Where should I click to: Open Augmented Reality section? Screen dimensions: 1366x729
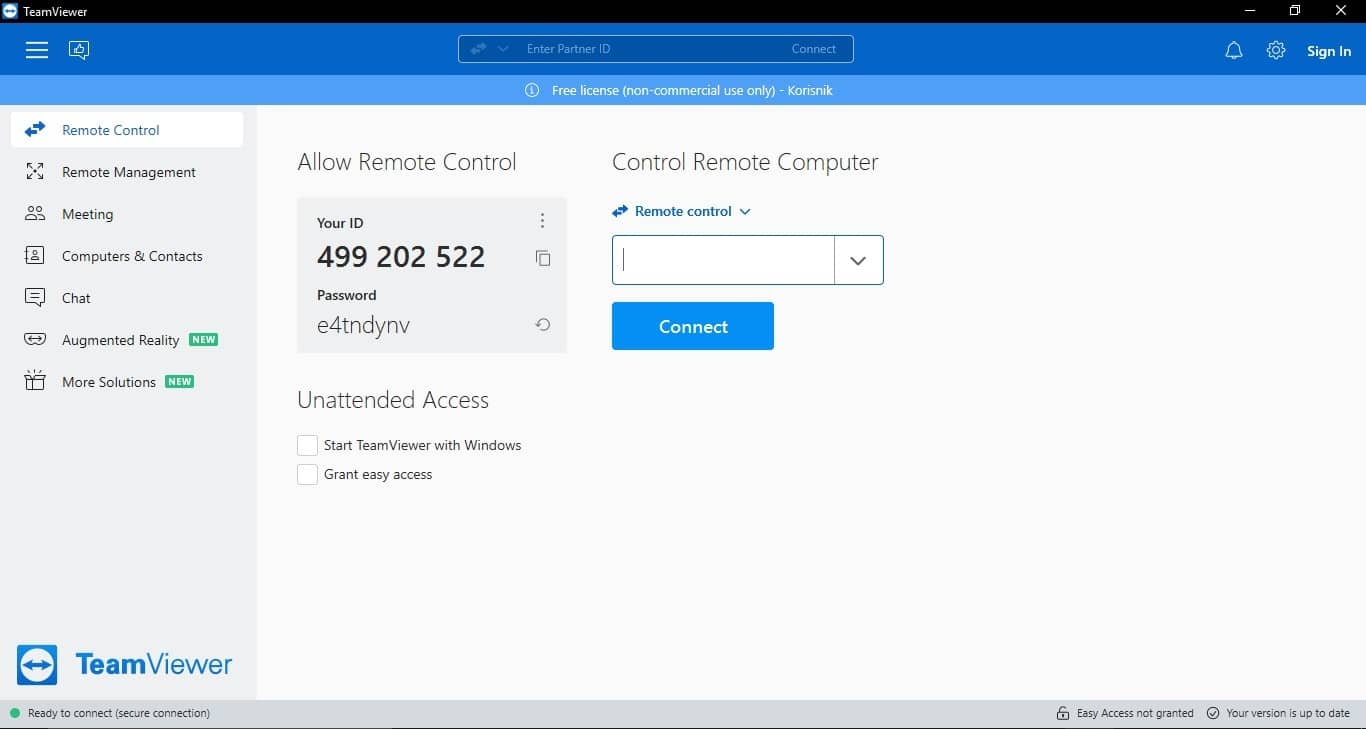(x=127, y=340)
